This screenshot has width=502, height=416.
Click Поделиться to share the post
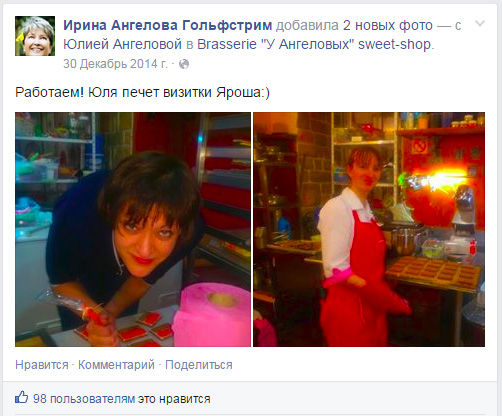[x=199, y=365]
